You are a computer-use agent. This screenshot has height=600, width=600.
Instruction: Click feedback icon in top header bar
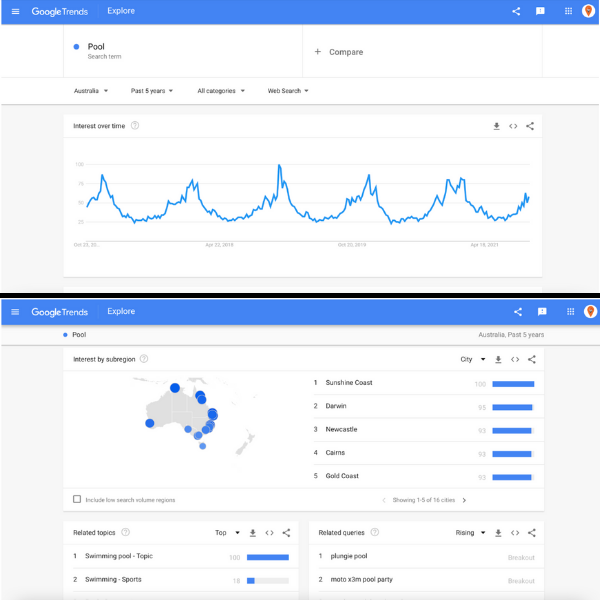tap(540, 11)
